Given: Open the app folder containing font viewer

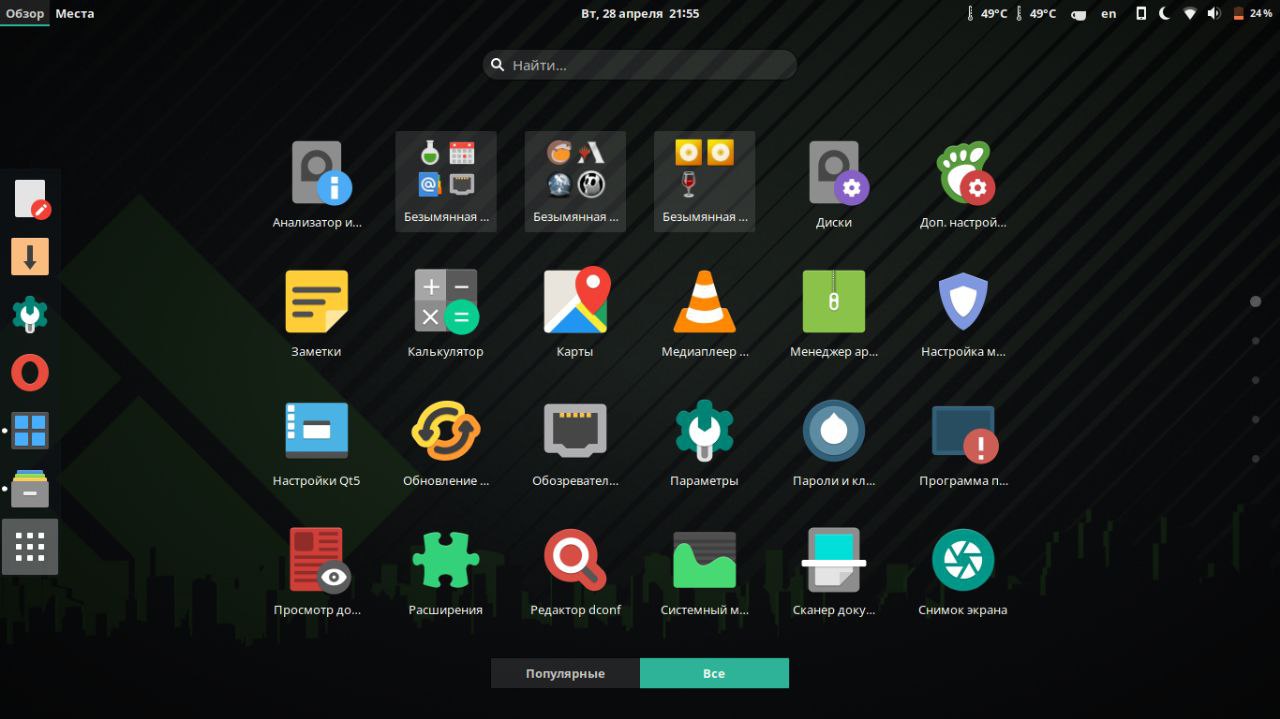Looking at the screenshot, I should [575, 182].
